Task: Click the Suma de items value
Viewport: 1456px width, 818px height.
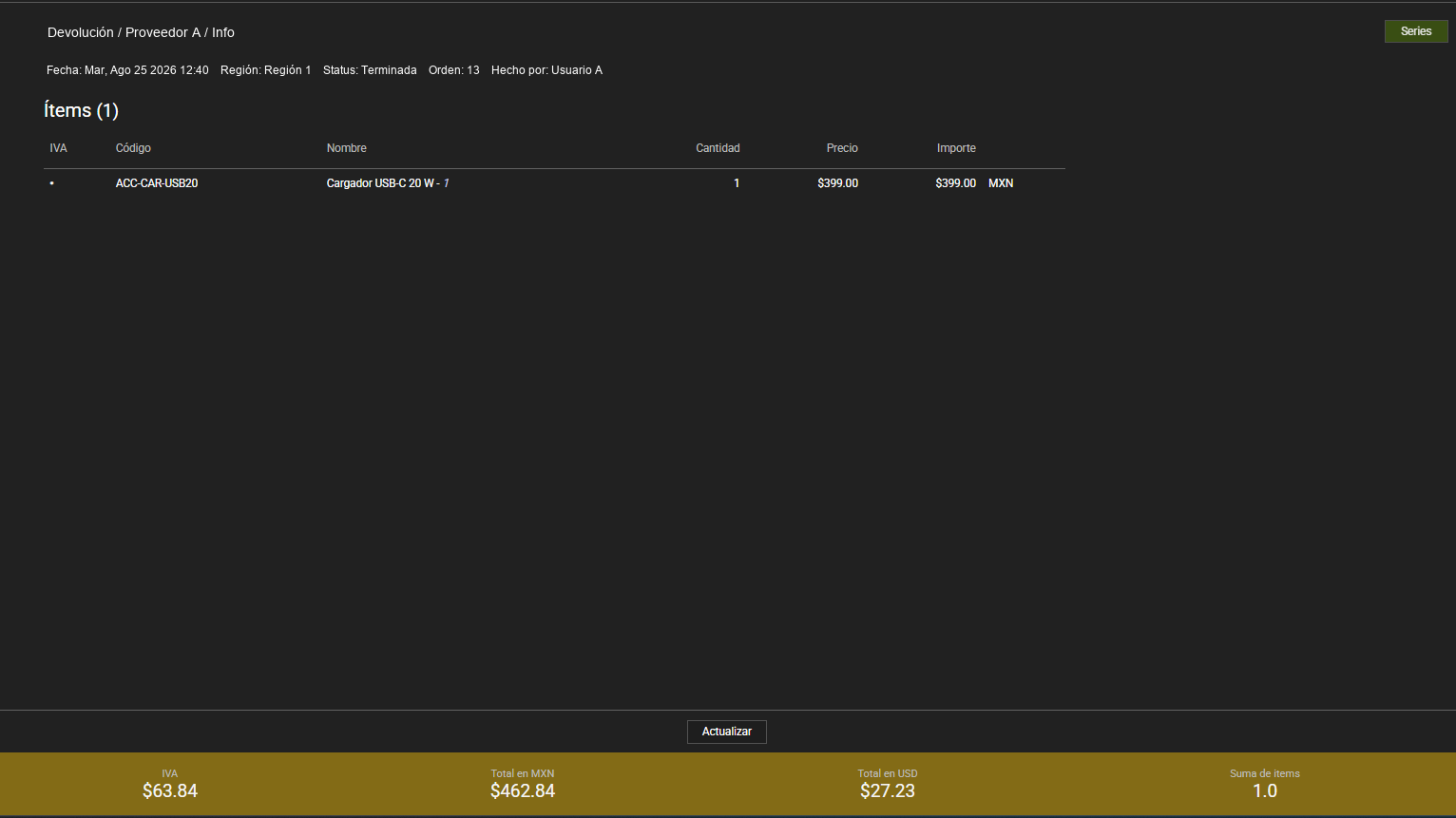Action: point(1265,790)
